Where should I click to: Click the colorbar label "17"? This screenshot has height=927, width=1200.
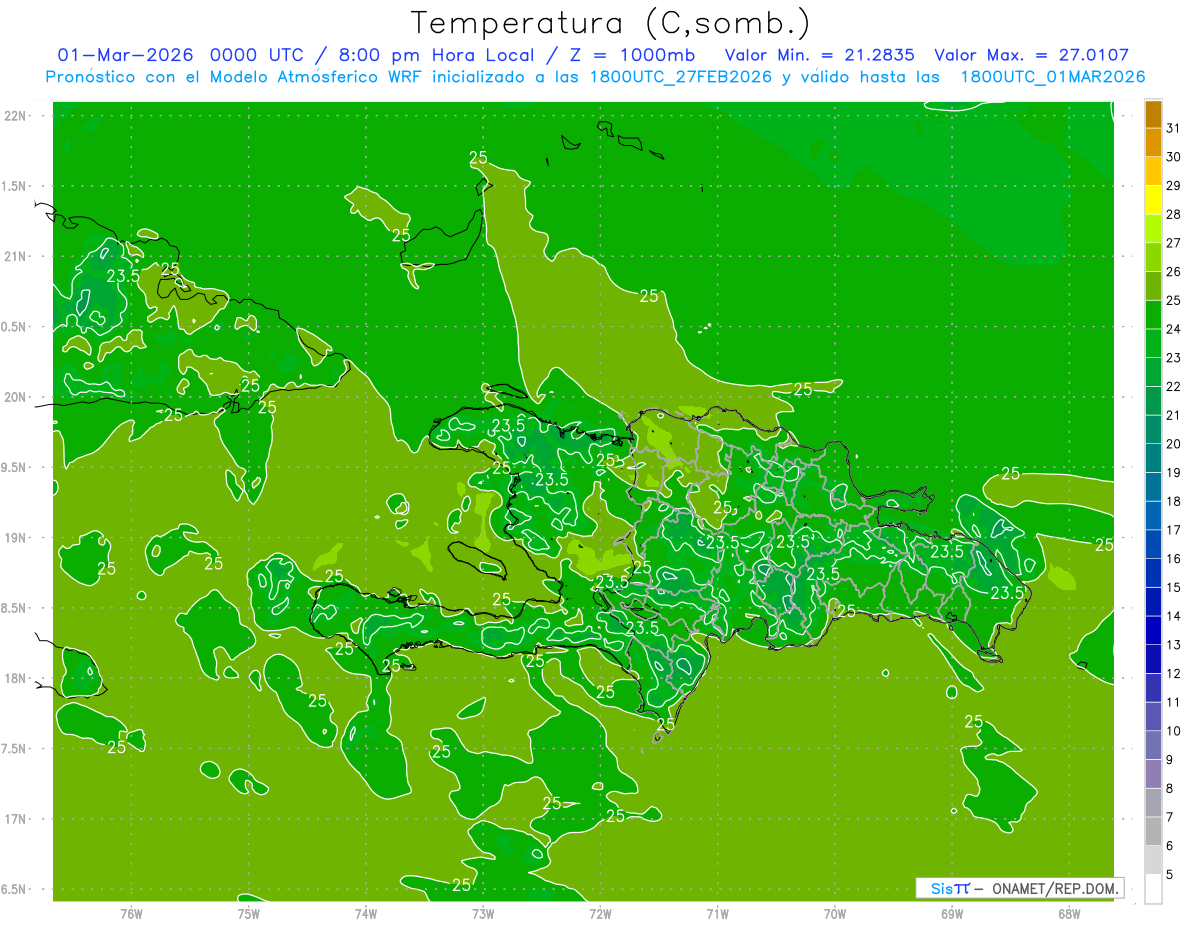[x=1174, y=530]
